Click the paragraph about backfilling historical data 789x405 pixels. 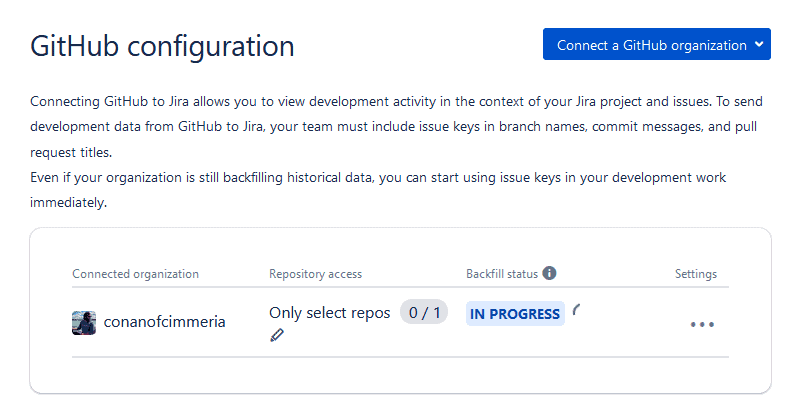click(x=378, y=190)
